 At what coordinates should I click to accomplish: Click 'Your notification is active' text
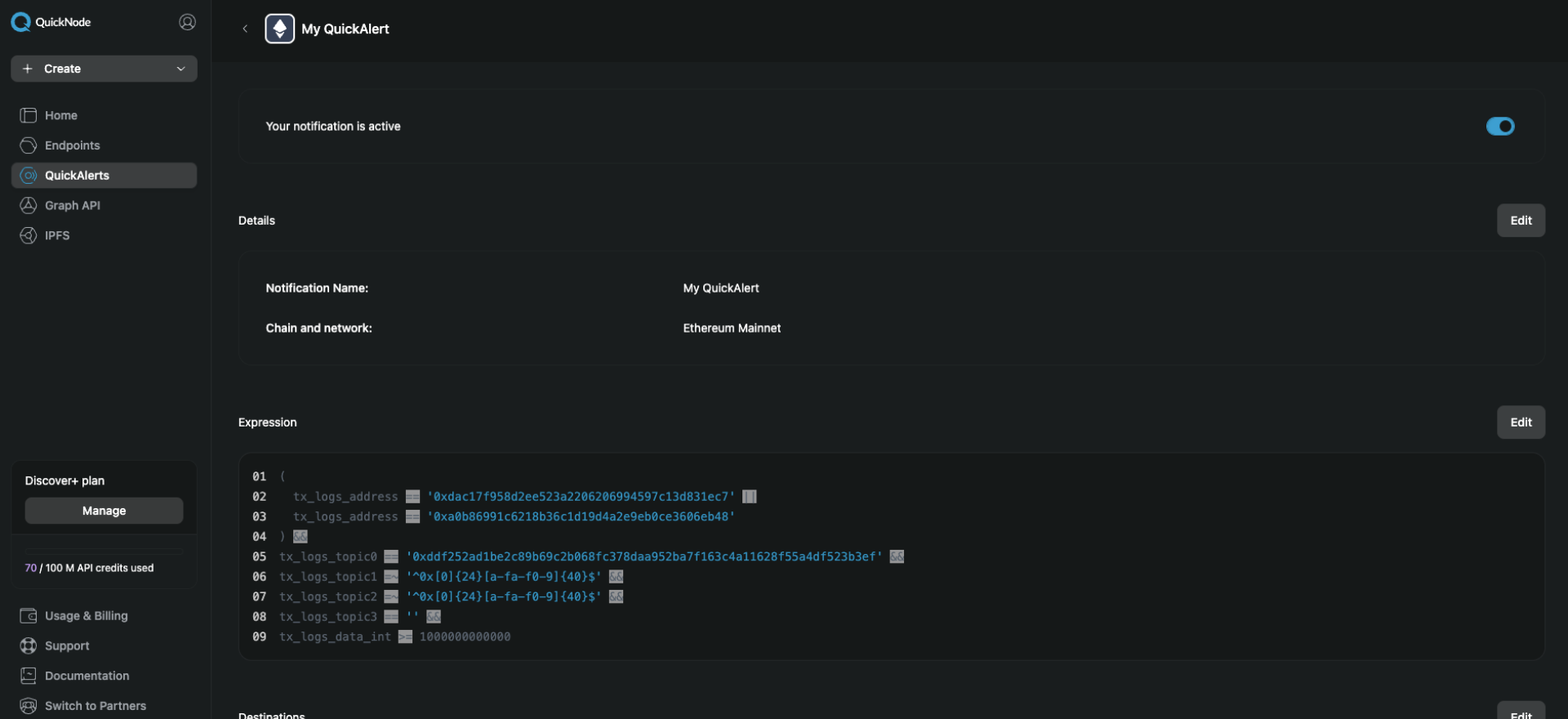point(333,127)
